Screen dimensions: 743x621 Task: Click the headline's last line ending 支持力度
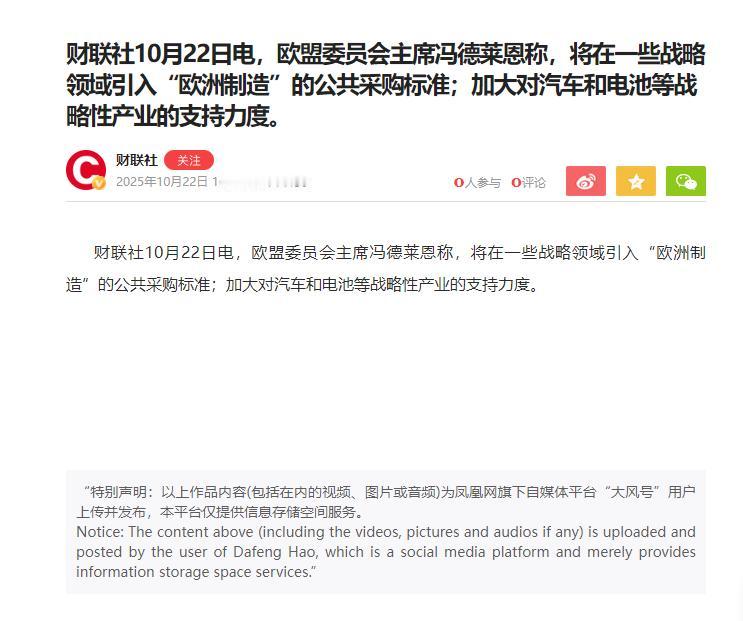(x=172, y=116)
